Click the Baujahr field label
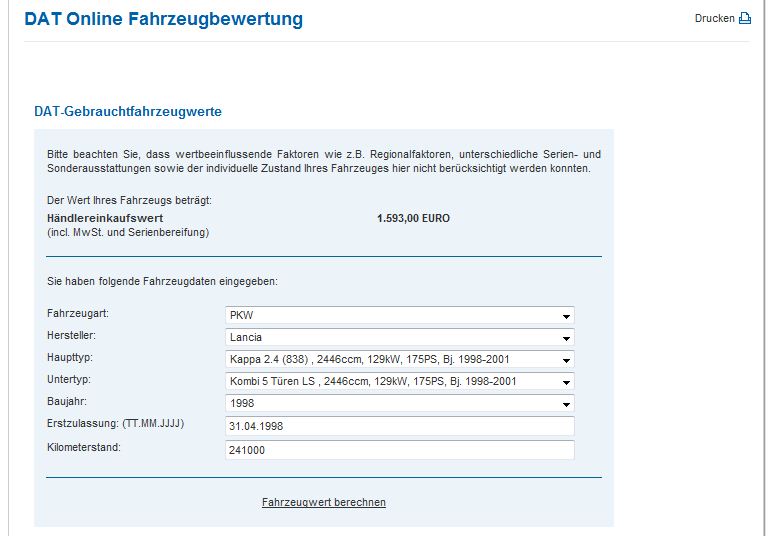This screenshot has width=773, height=536. (69, 402)
